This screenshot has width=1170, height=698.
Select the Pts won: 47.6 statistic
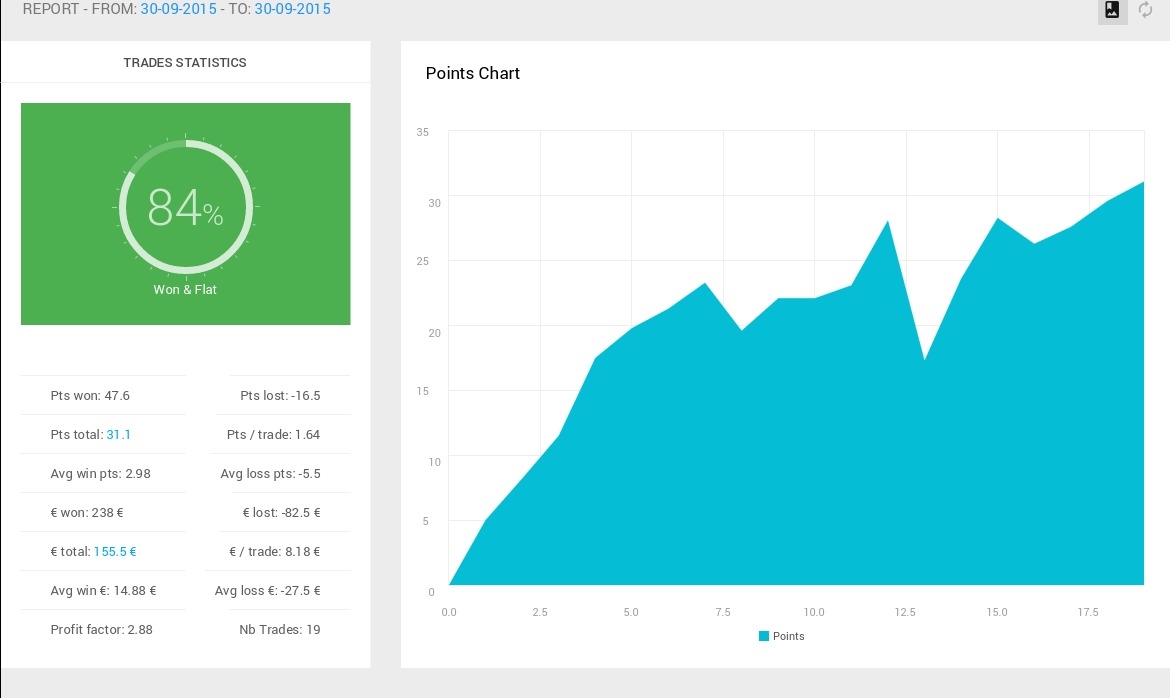[x=90, y=396]
